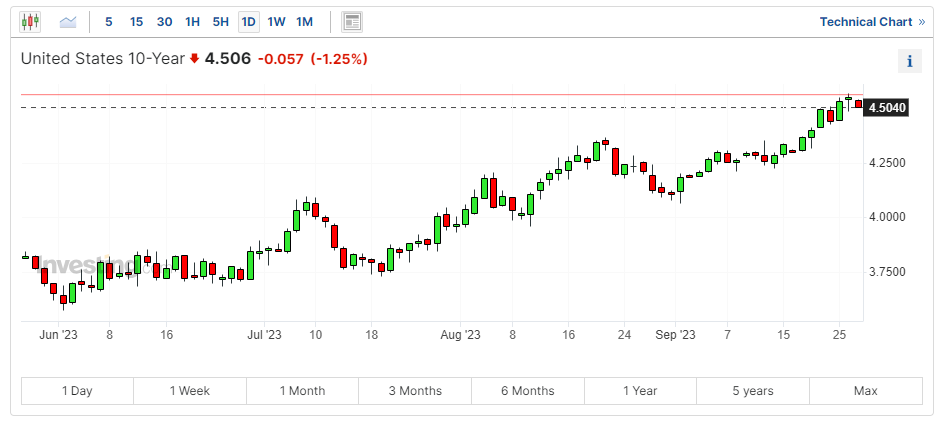Show the 1 Day range
This screenshot has height=429, width=952.
coord(77,391)
